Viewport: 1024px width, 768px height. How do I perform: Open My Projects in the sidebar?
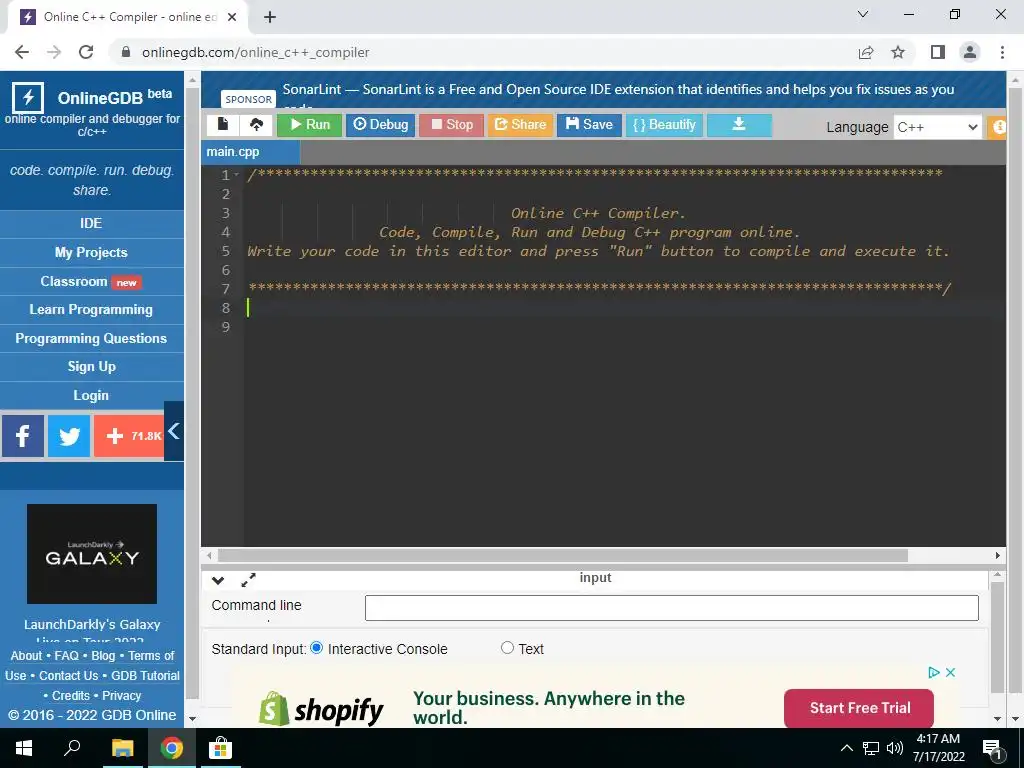(x=91, y=253)
